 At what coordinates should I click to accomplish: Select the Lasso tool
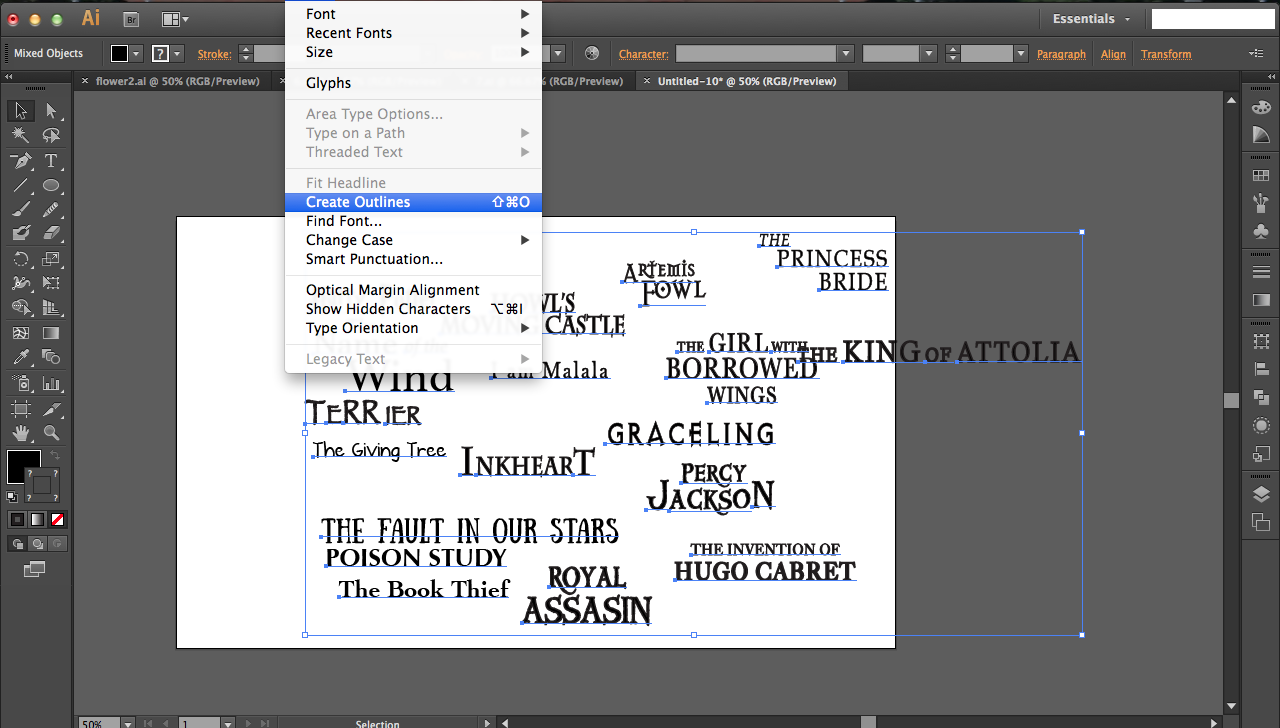[x=51, y=135]
